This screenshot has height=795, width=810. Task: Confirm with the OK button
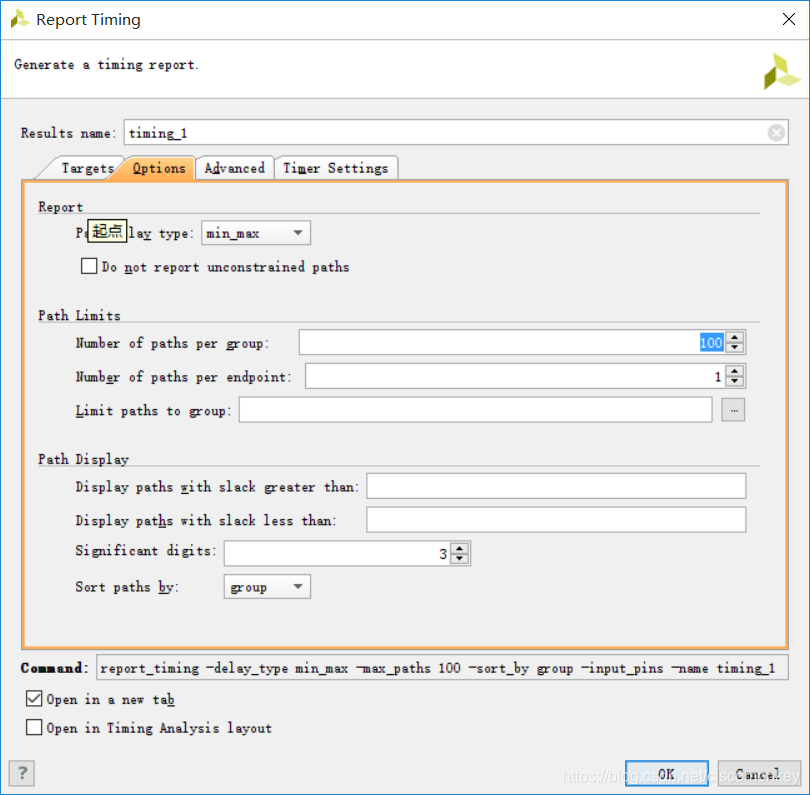pos(666,774)
